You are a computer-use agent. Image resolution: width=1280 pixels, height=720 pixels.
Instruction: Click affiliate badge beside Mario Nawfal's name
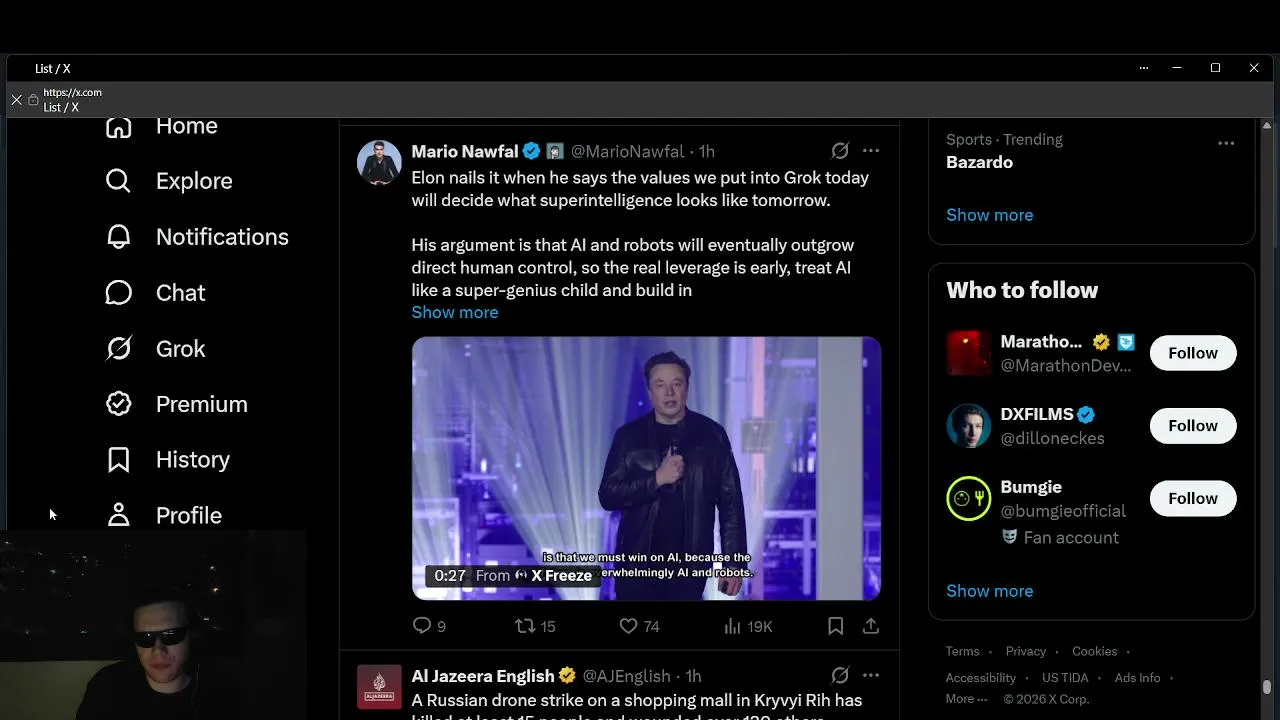(x=555, y=151)
